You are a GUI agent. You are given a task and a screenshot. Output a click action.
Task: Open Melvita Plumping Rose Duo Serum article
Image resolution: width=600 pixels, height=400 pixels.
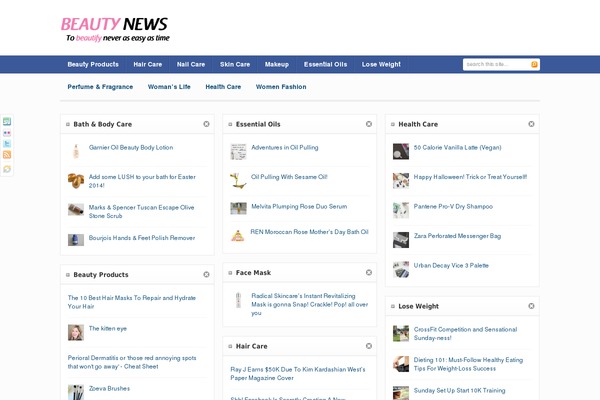(299, 206)
